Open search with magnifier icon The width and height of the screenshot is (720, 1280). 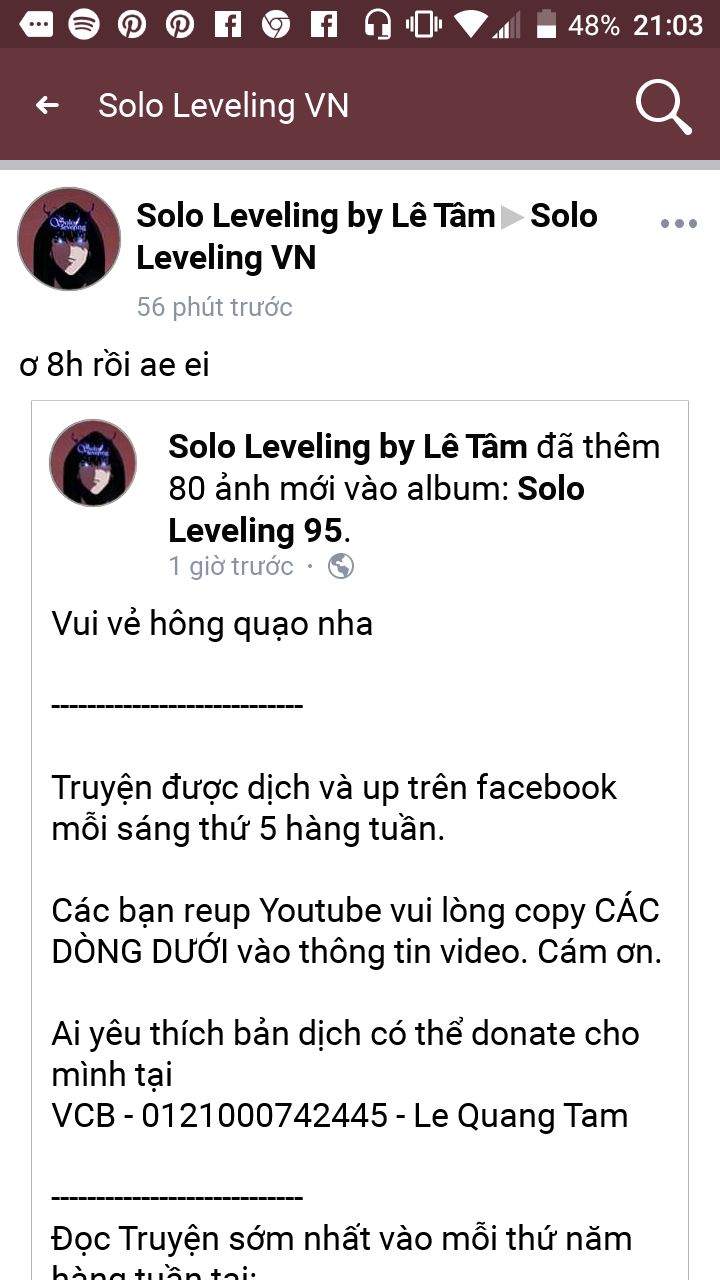664,106
